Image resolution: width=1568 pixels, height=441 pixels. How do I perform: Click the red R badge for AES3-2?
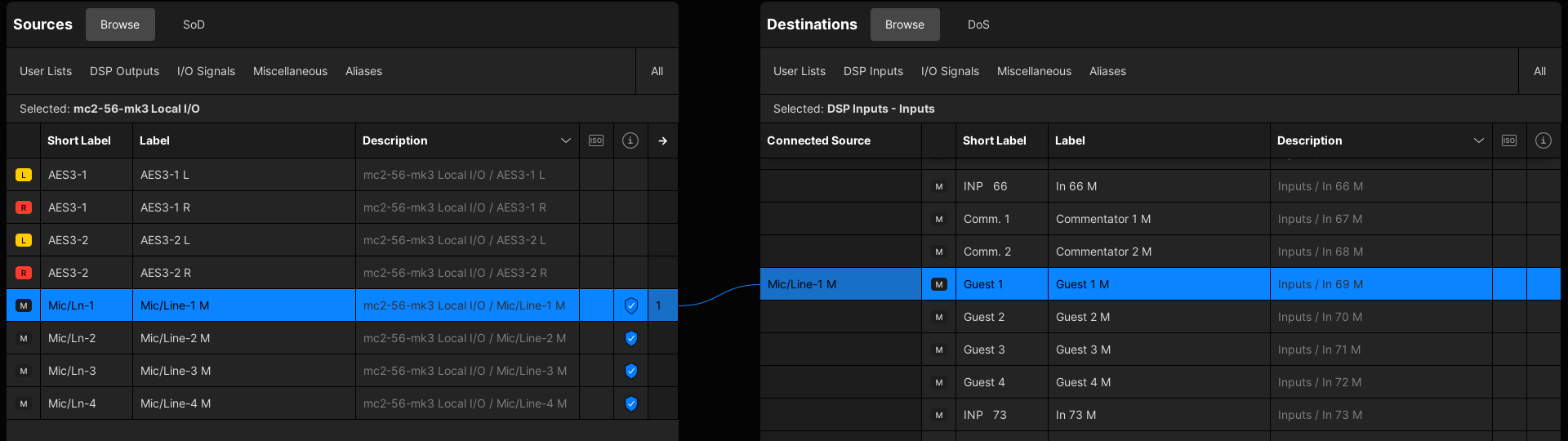click(x=24, y=273)
